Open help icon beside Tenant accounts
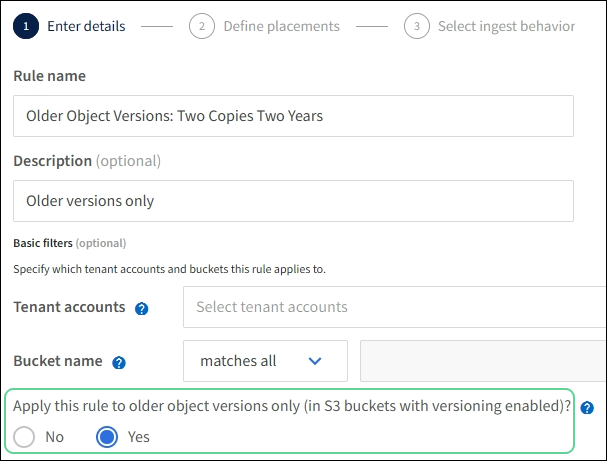The height and width of the screenshot is (461, 607). [141, 308]
